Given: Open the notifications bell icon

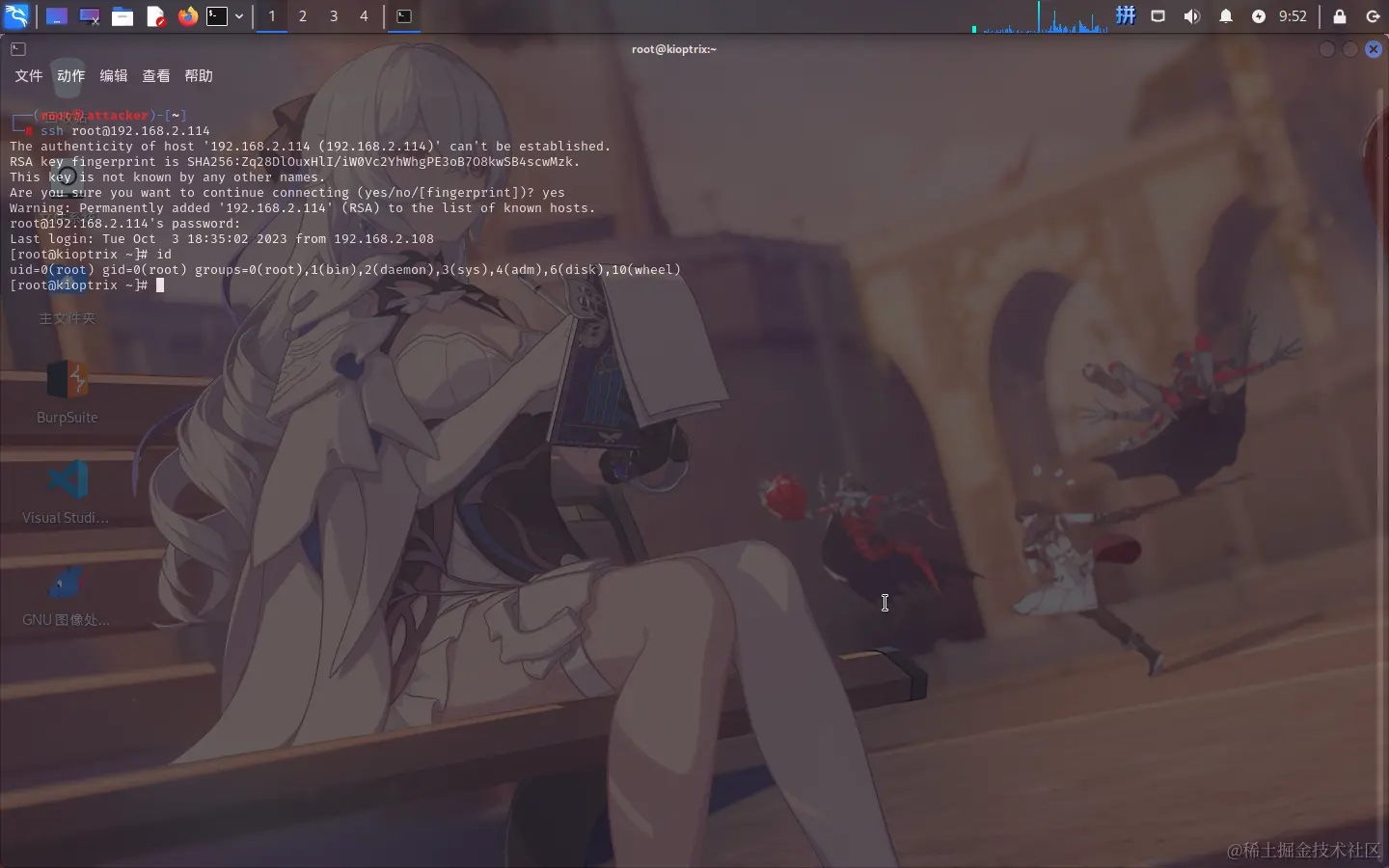Looking at the screenshot, I should [x=1226, y=16].
